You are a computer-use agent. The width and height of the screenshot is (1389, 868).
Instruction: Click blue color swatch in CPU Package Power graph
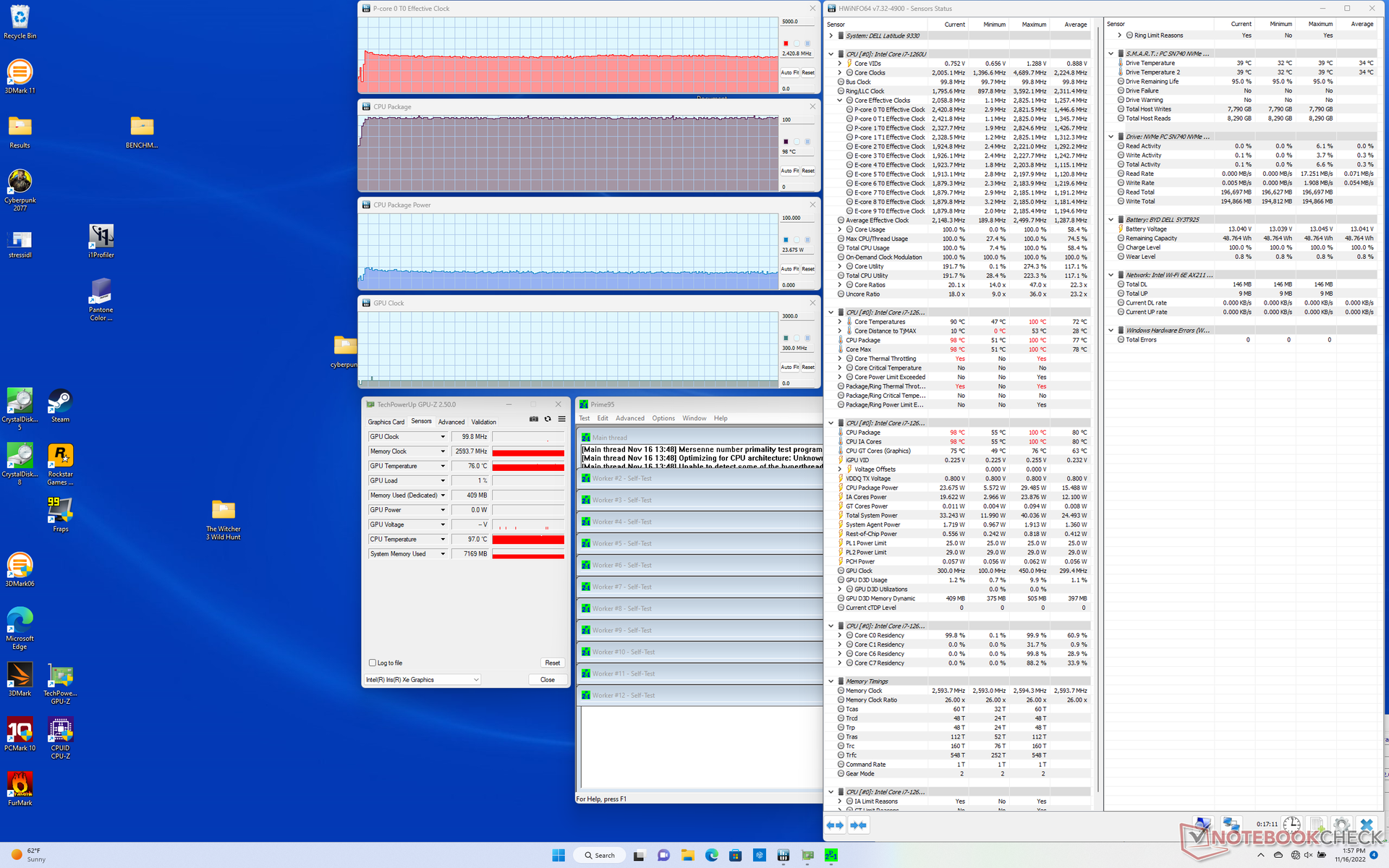[x=786, y=240]
